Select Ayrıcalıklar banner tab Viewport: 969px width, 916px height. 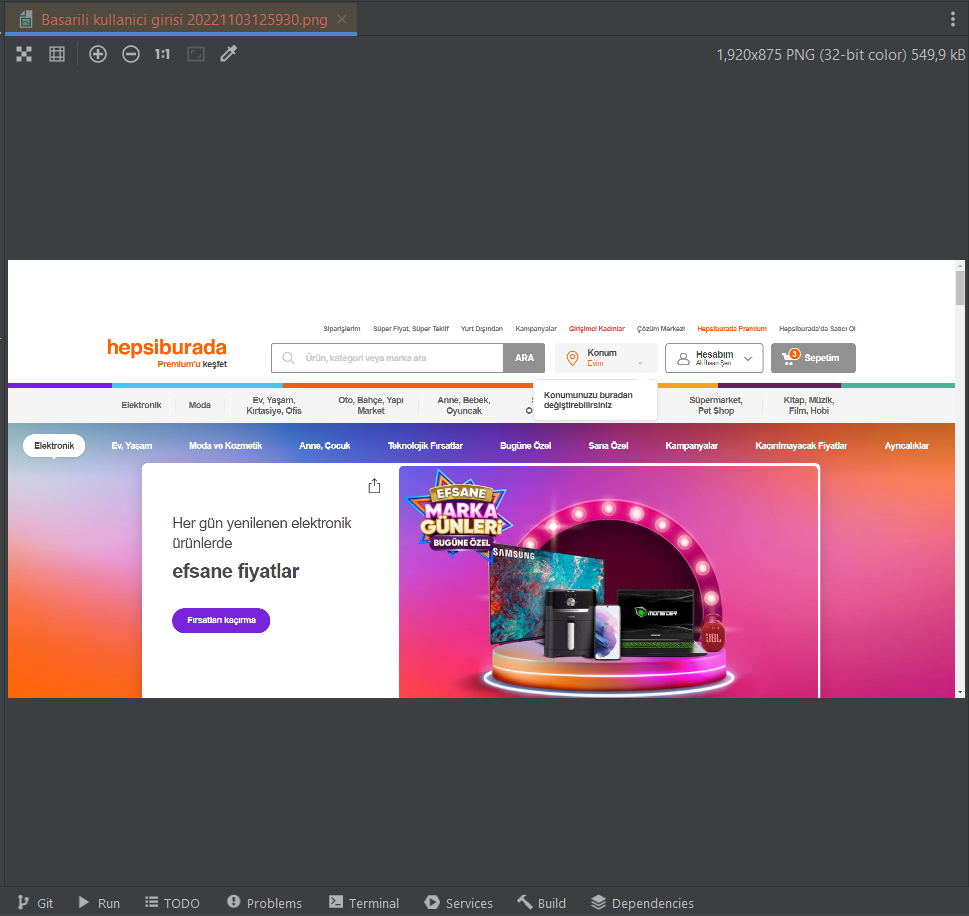pos(907,446)
